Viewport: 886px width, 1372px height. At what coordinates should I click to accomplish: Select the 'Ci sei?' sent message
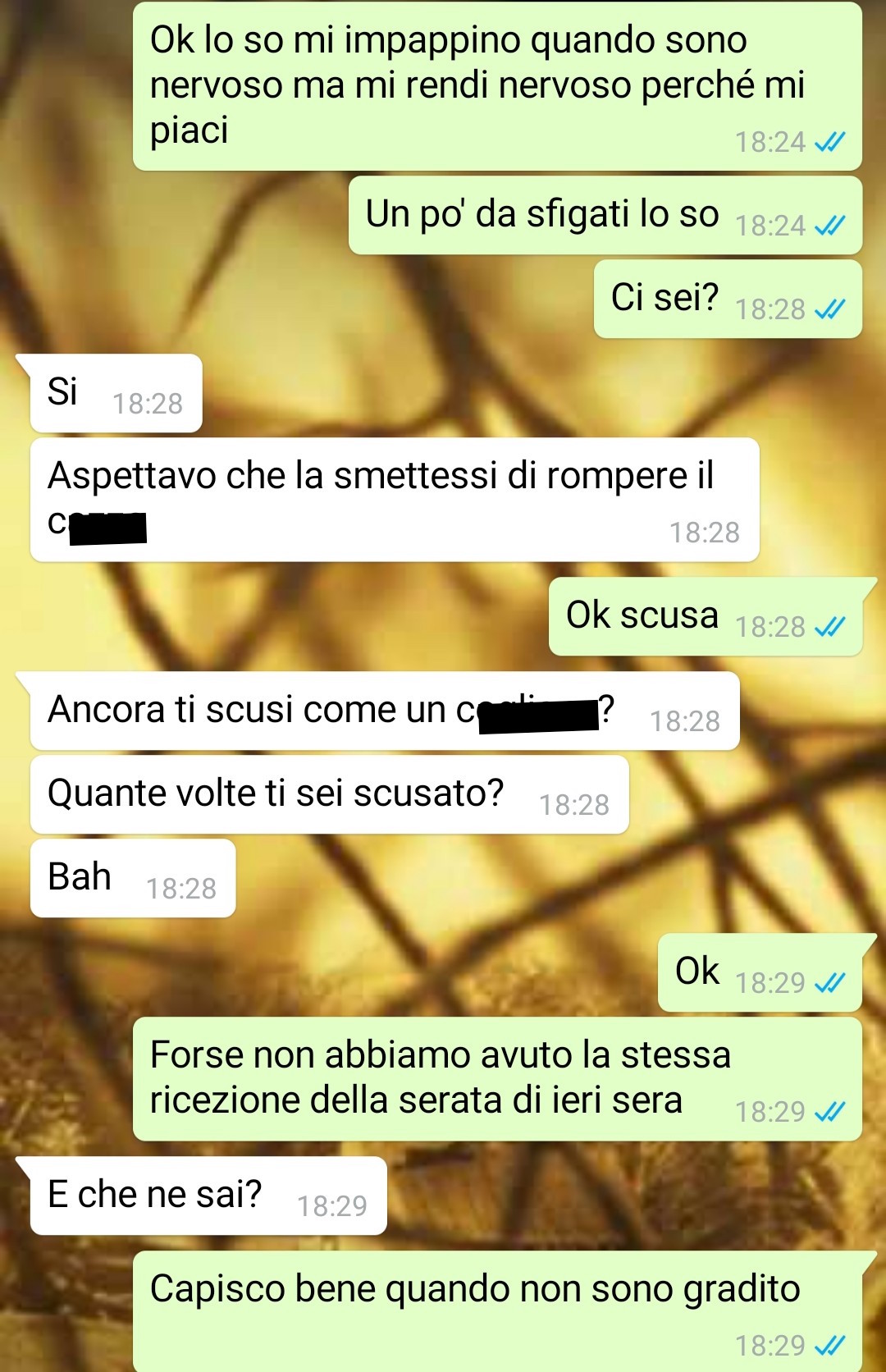[728, 299]
